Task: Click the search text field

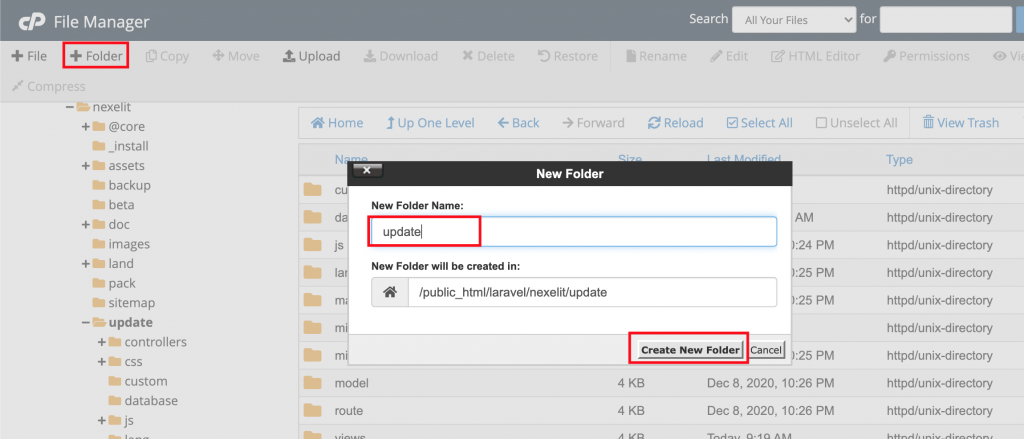Action: click(945, 20)
